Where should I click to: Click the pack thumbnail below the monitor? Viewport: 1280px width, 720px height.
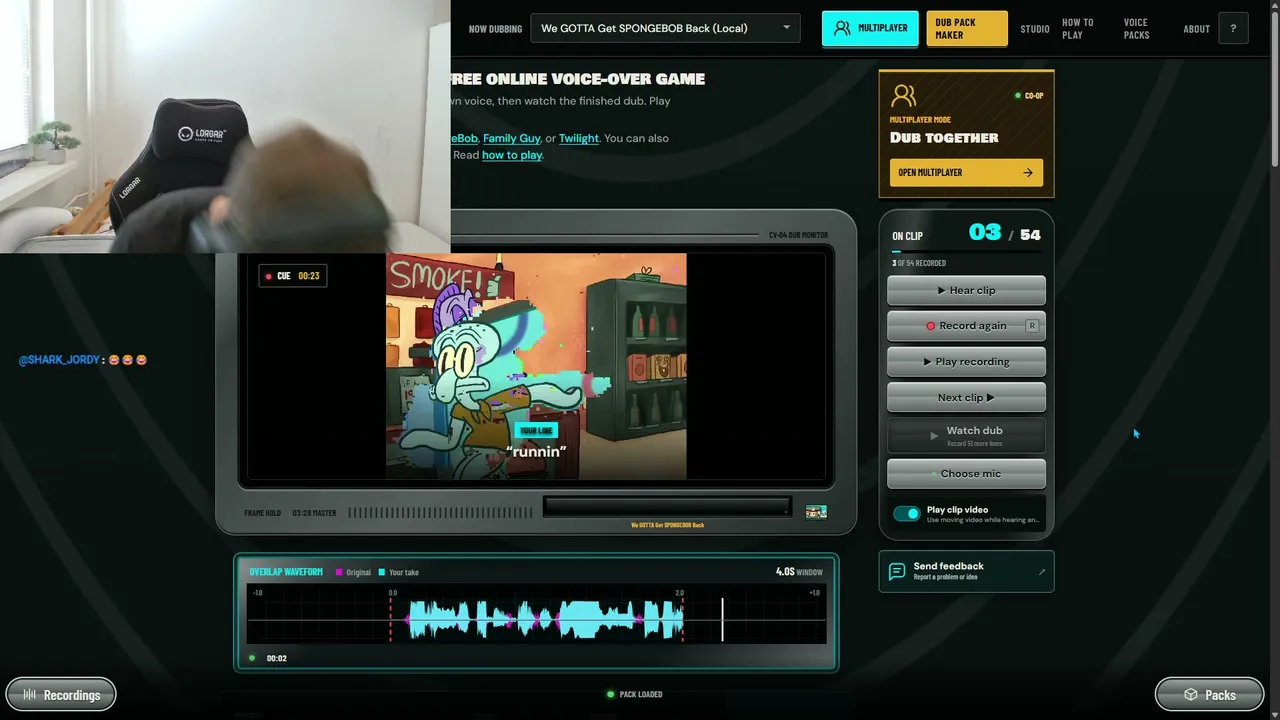pos(816,512)
